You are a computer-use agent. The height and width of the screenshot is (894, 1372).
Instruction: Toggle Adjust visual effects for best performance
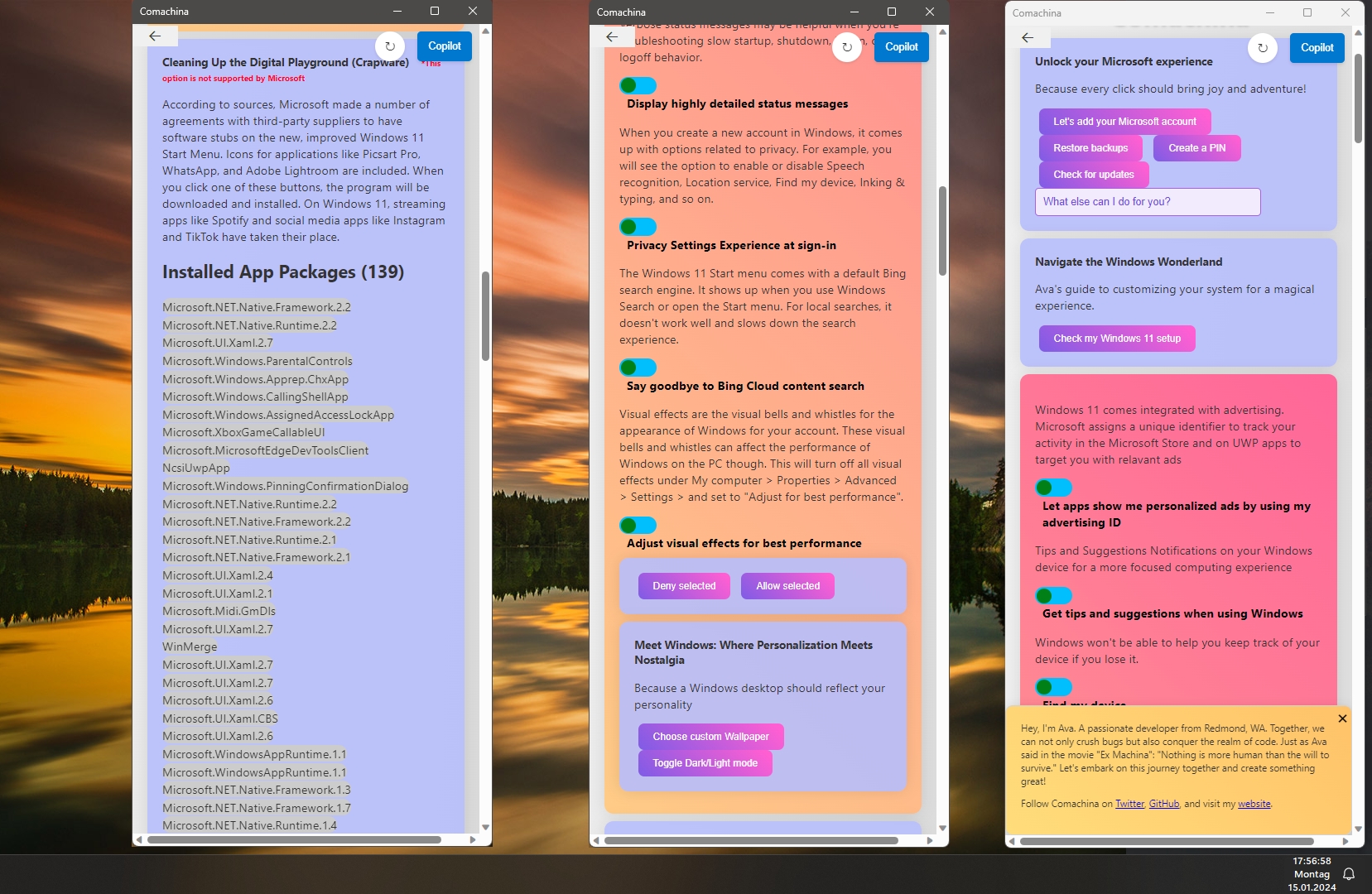pyautogui.click(x=638, y=525)
